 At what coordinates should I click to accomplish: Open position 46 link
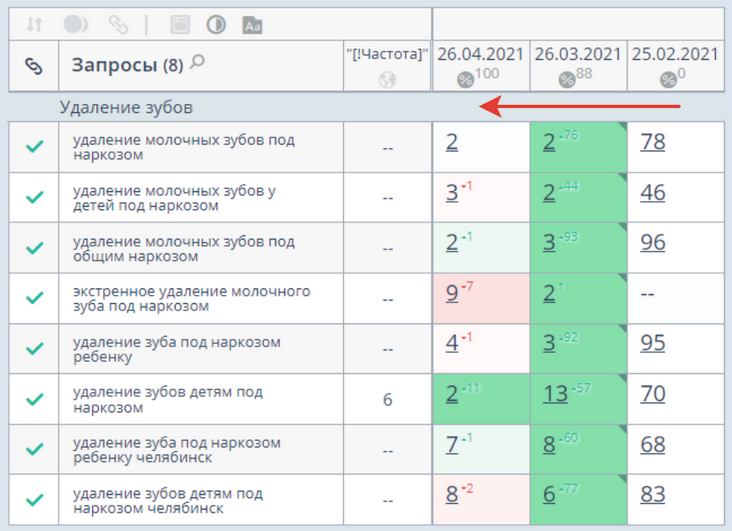coord(653,192)
